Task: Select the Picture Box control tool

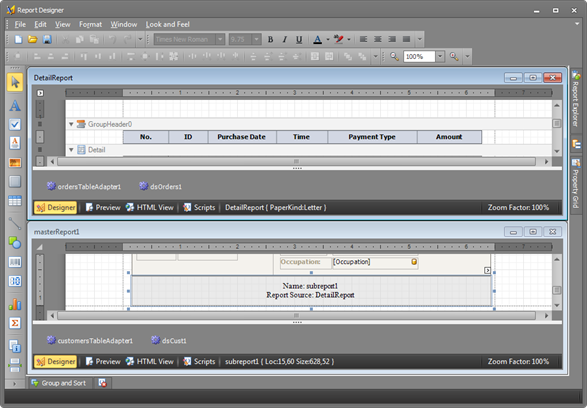Action: point(15,162)
